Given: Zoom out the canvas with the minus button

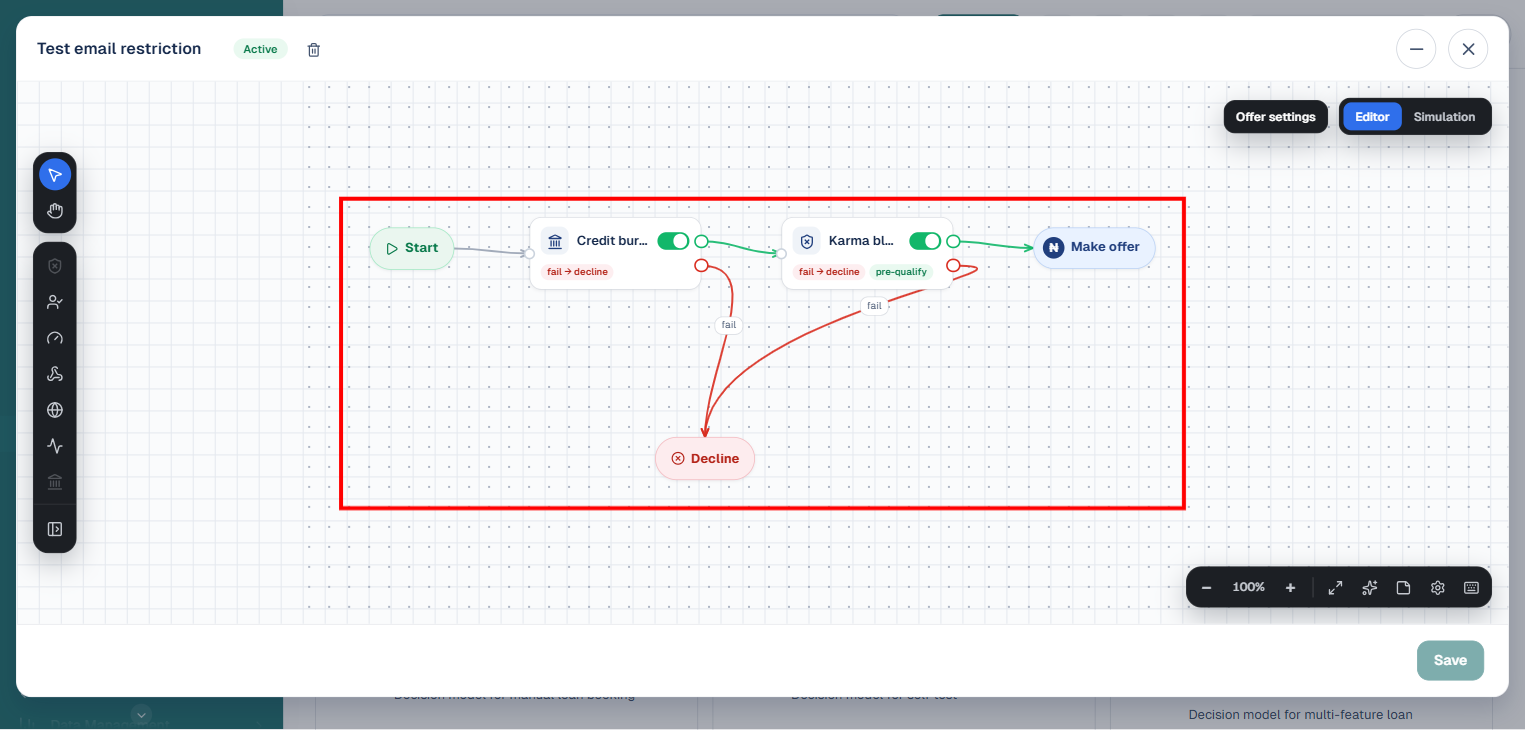Looking at the screenshot, I should click(x=1206, y=588).
